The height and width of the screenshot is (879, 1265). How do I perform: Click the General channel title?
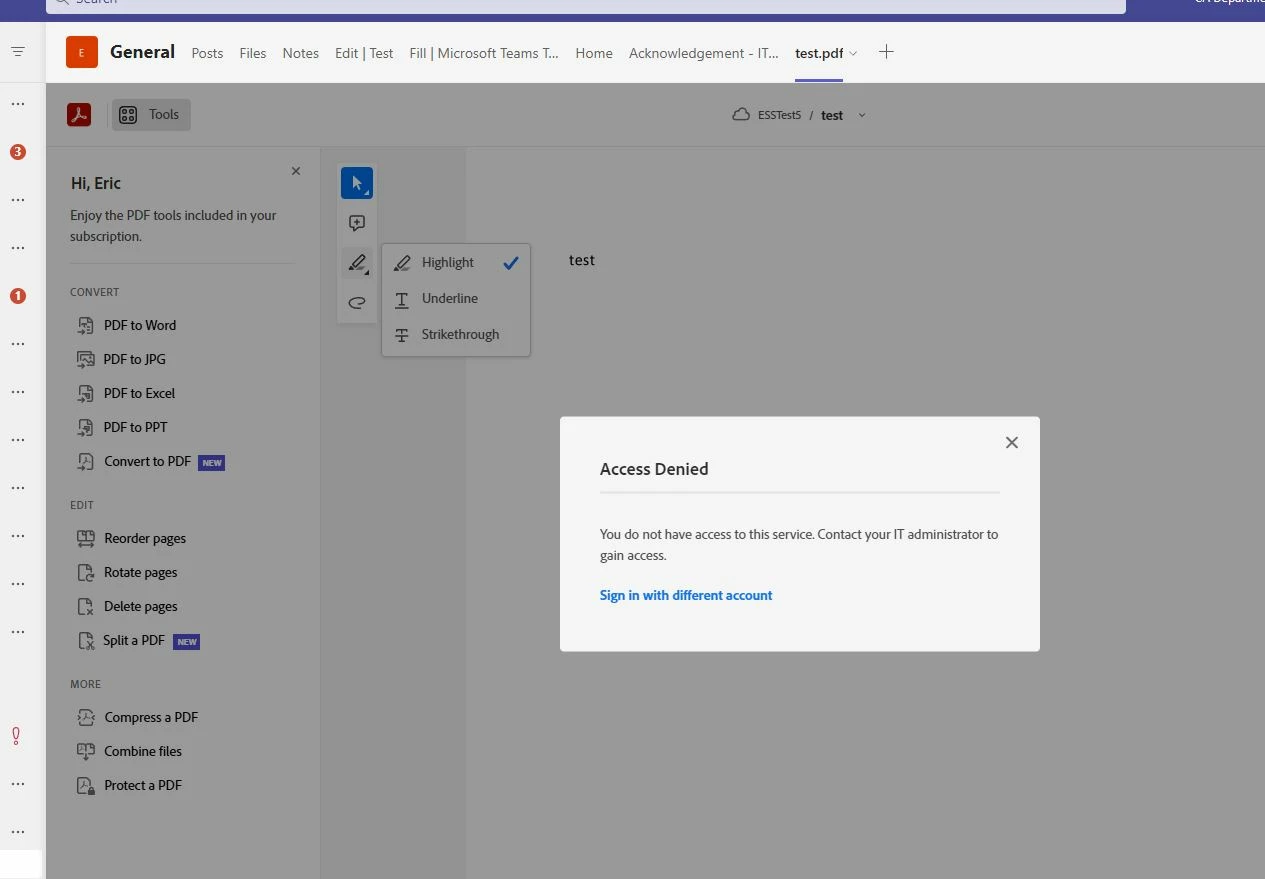142,52
